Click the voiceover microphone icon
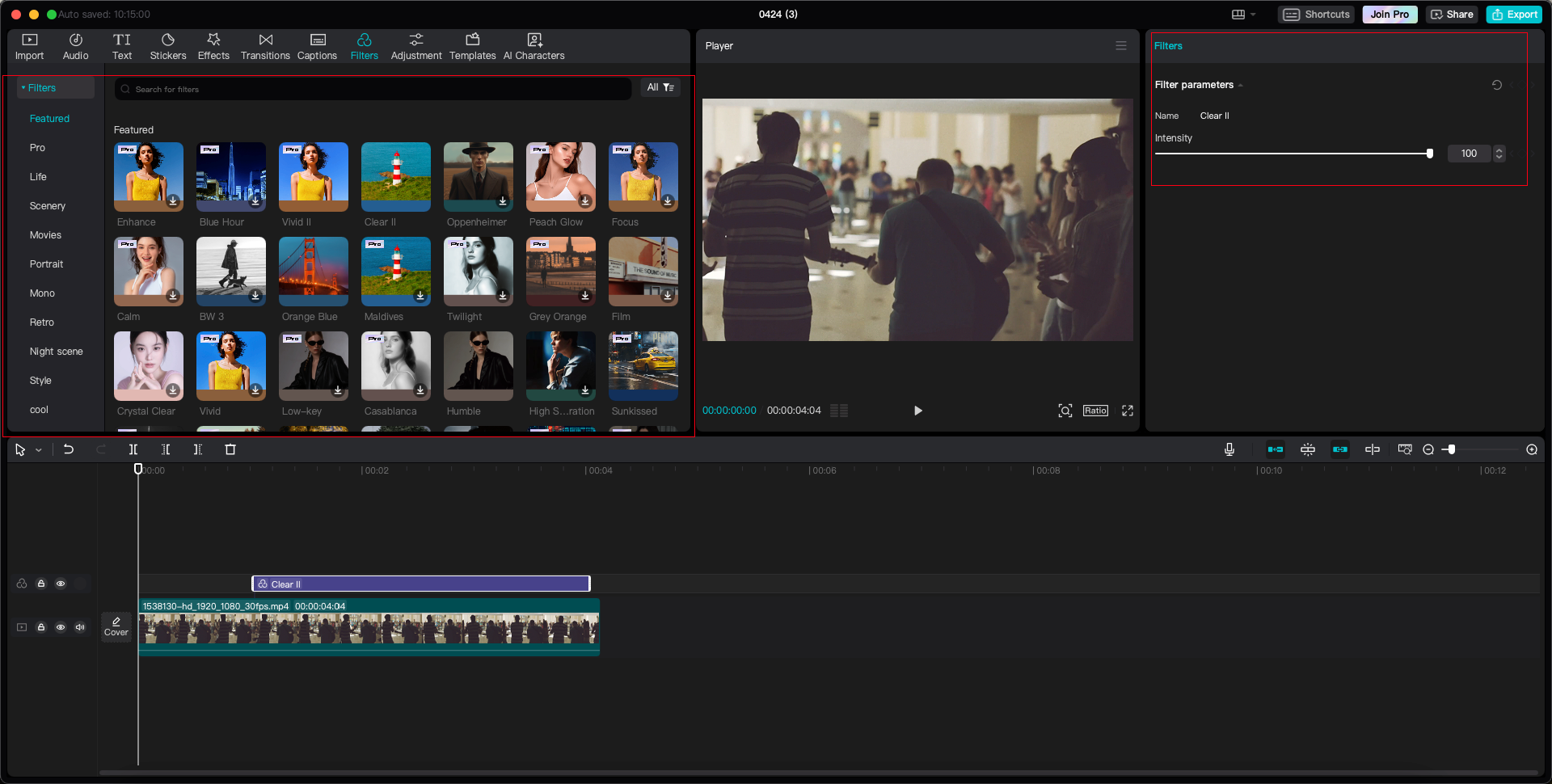The image size is (1552, 784). (x=1229, y=449)
